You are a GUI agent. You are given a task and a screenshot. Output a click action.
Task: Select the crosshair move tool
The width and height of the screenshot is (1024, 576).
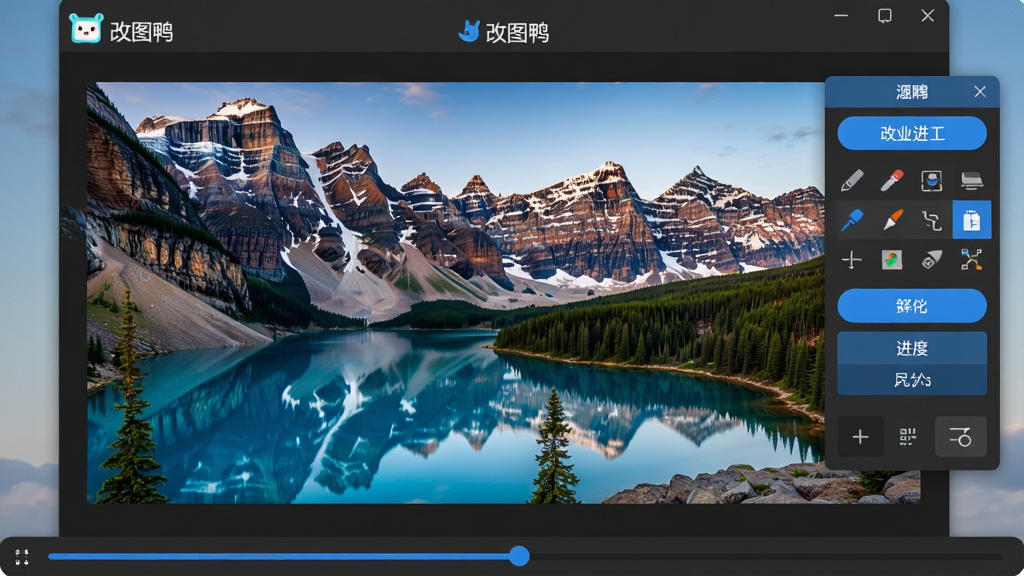tap(852, 260)
